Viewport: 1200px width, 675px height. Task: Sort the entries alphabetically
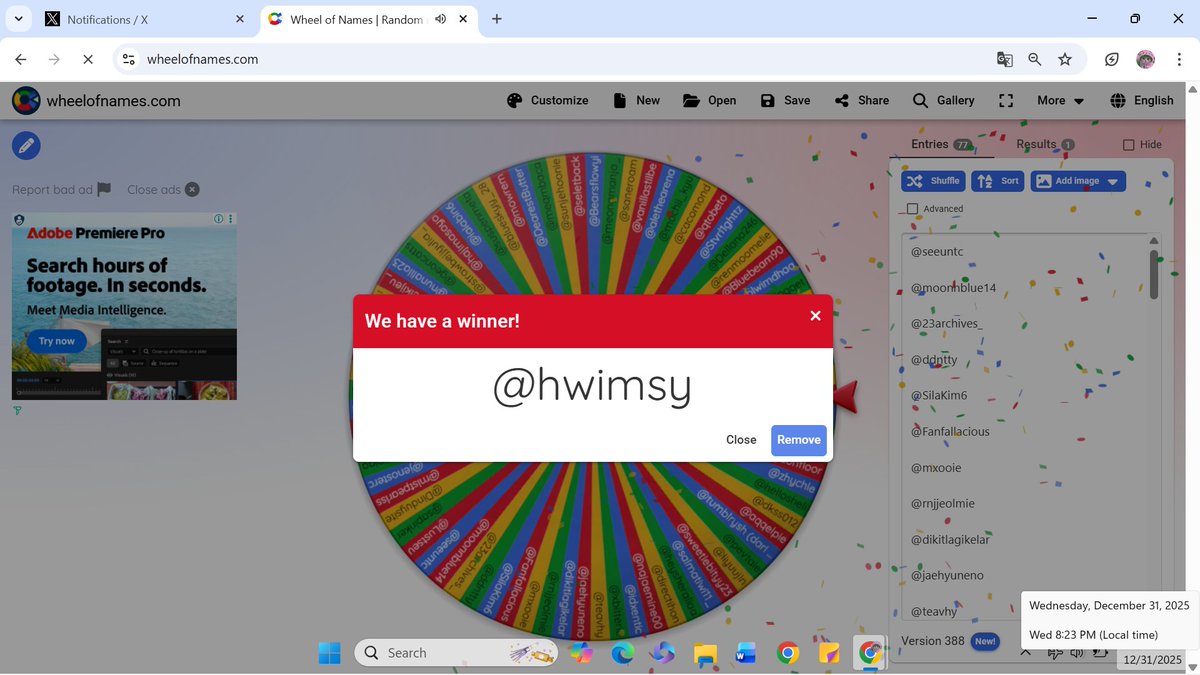pos(997,181)
